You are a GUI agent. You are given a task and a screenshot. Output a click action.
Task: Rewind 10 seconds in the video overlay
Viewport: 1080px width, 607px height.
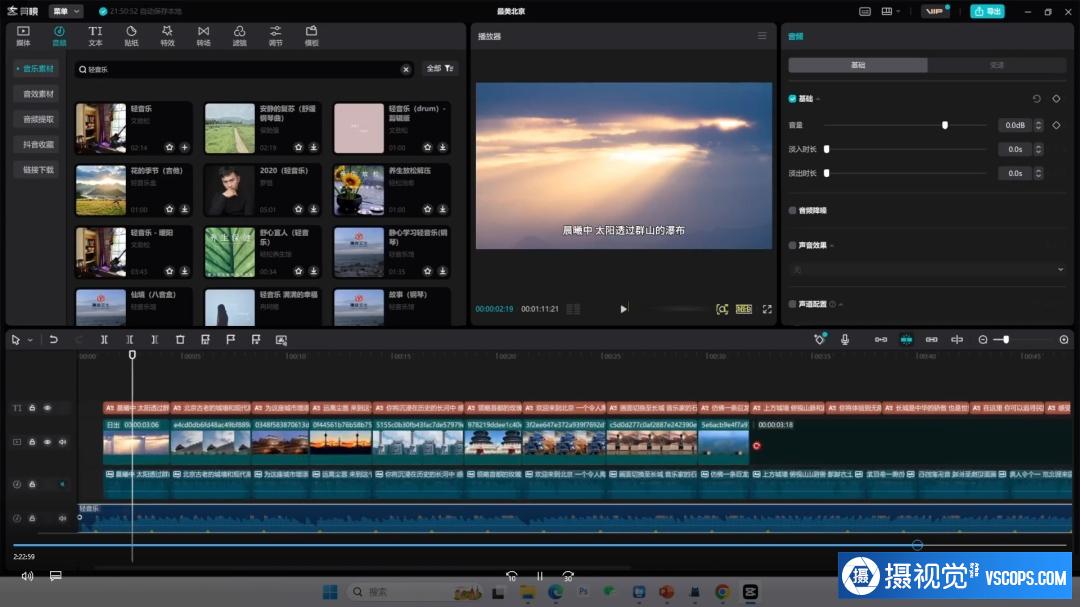coord(512,576)
